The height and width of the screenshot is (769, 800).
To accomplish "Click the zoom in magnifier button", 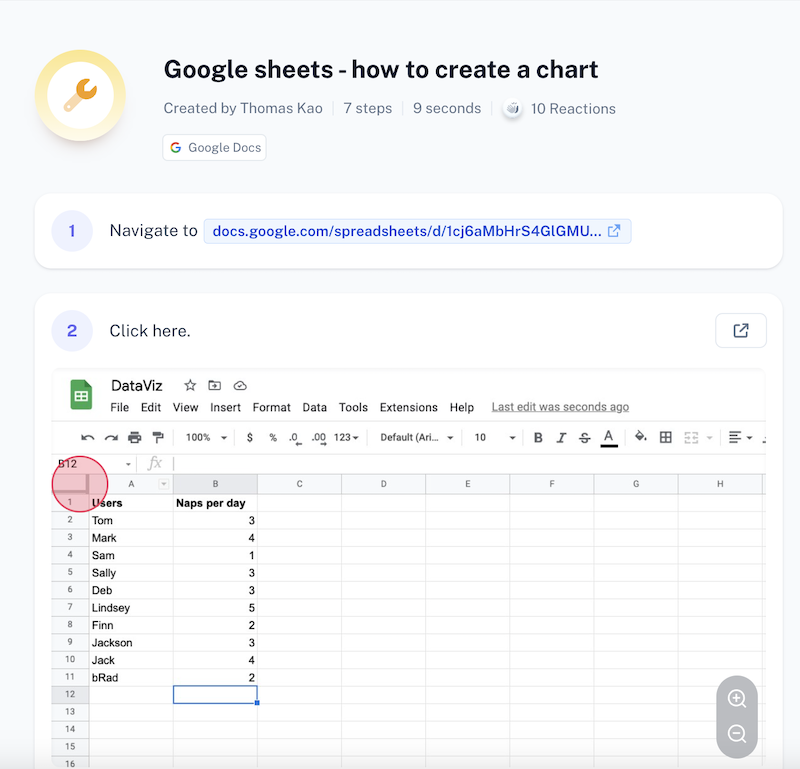I will click(x=737, y=699).
